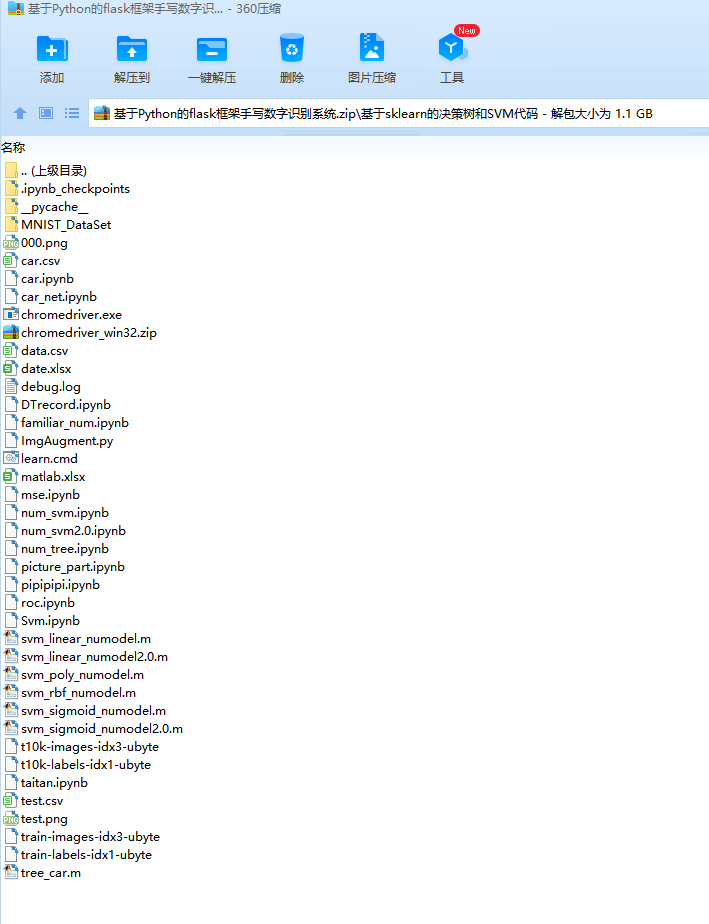Viewport: 709px width, 924px height.
Task: Select the learn.cmd script icon
Action: (11, 458)
